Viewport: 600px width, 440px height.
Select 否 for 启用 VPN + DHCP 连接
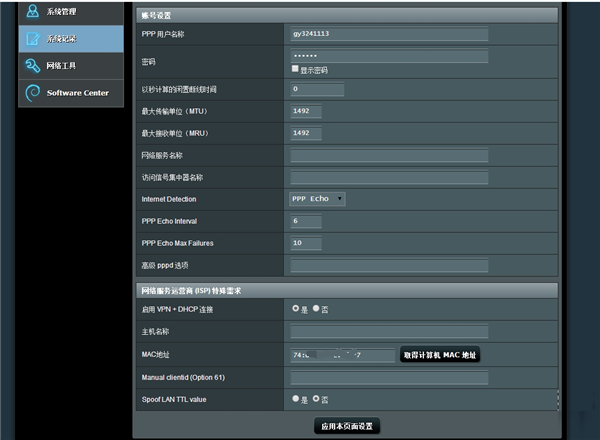point(316,309)
